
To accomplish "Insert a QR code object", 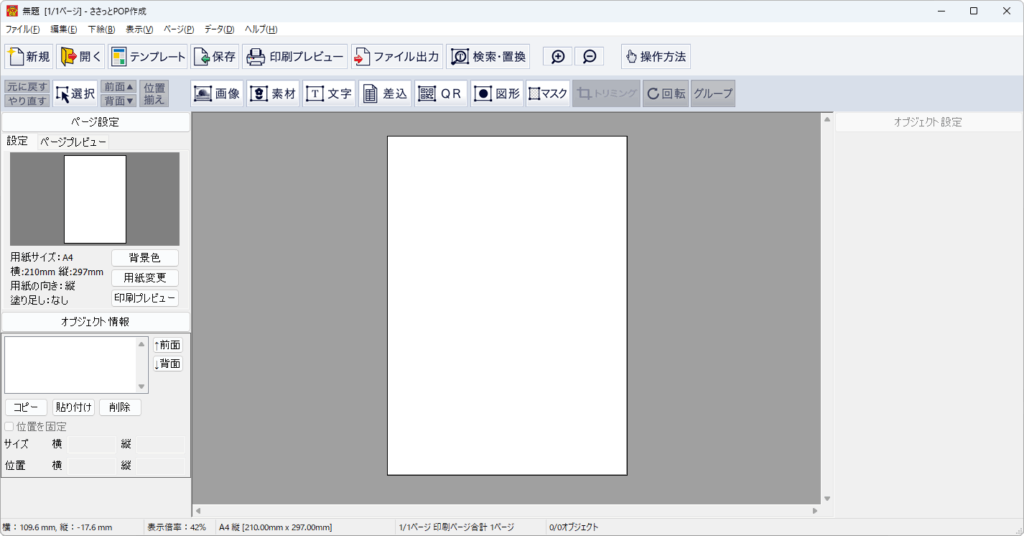I will [x=440, y=93].
